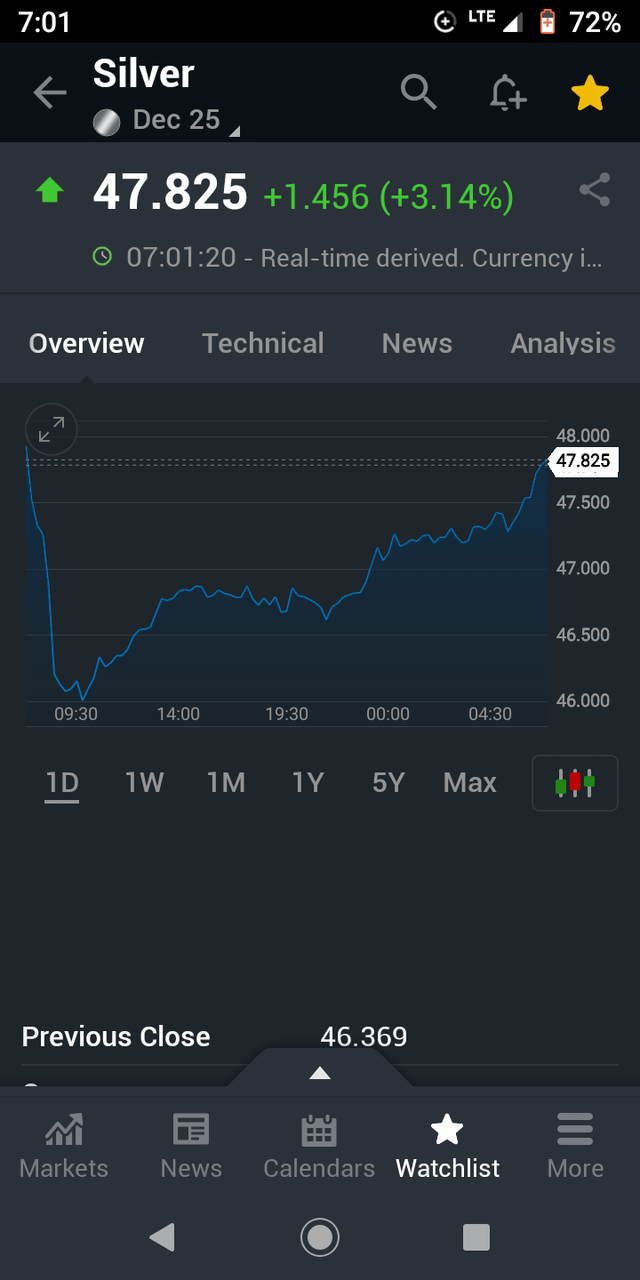Switch chart to candlestick view
Image resolution: width=640 pixels, height=1280 pixels.
[x=574, y=783]
